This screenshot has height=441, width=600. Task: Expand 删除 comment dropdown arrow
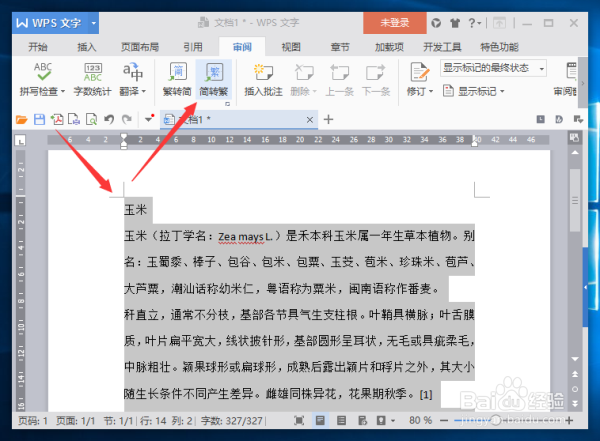(315, 91)
